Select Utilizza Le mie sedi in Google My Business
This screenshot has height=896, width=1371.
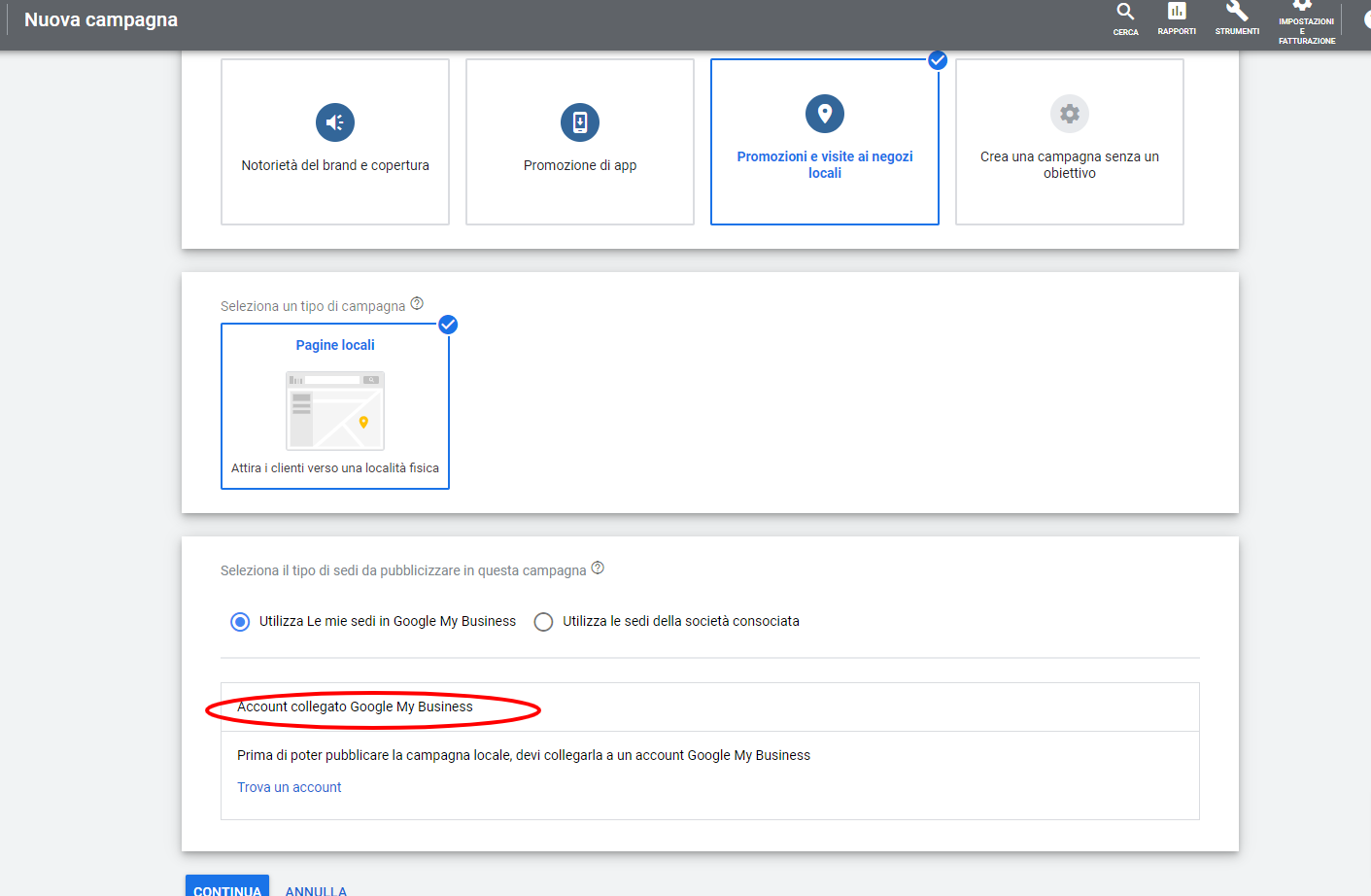click(240, 622)
